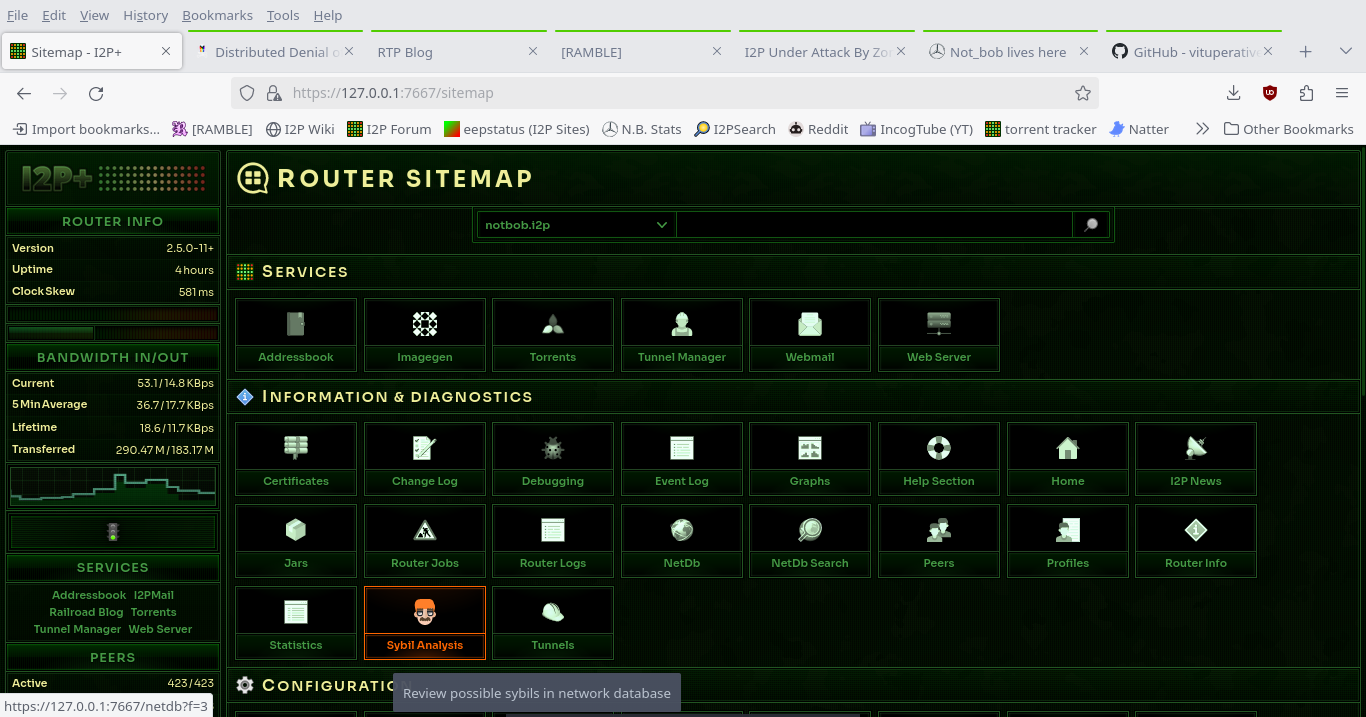
Task: Switch to the RTP Blog tab
Action: click(456, 52)
